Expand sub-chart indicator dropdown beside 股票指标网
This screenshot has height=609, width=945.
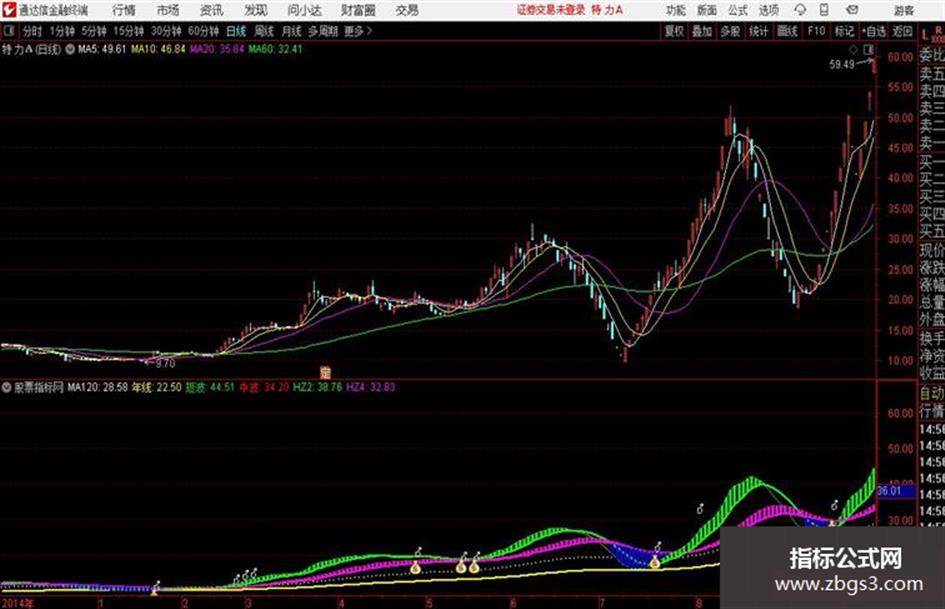click(6, 387)
